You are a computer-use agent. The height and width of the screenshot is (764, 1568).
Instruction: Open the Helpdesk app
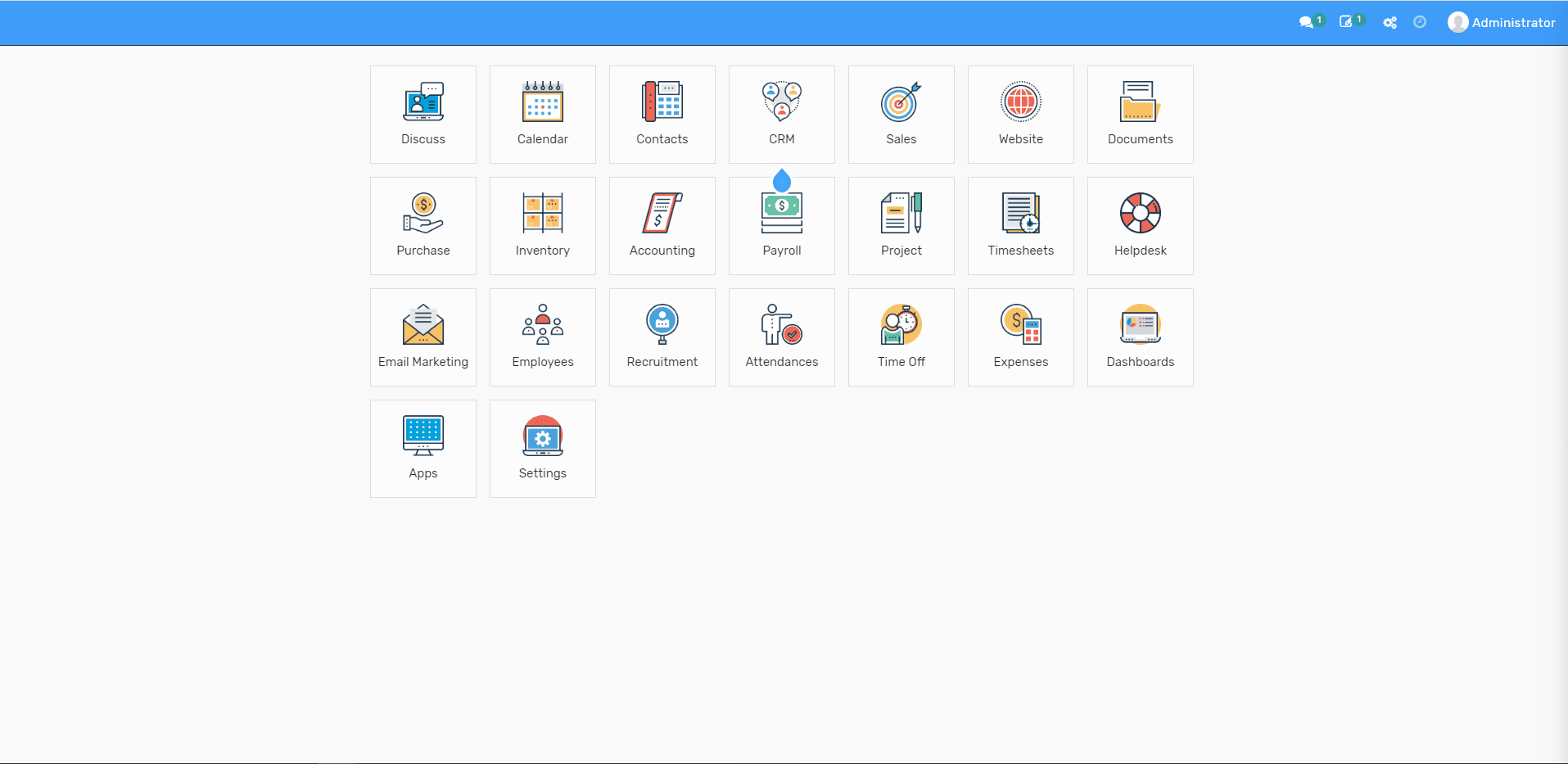point(1140,226)
